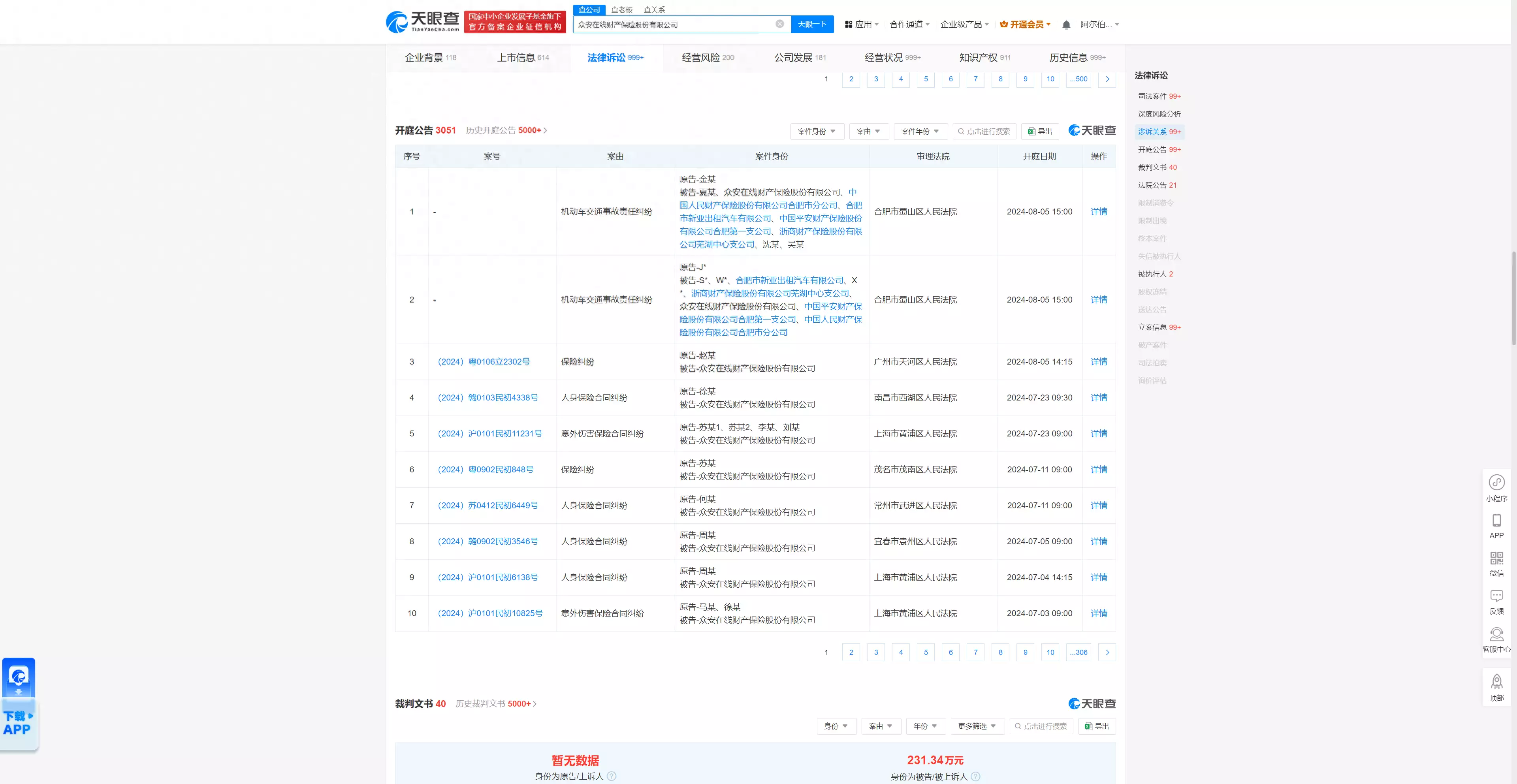Select 立案信息 in right sidebar
1517x784 pixels.
1159,327
